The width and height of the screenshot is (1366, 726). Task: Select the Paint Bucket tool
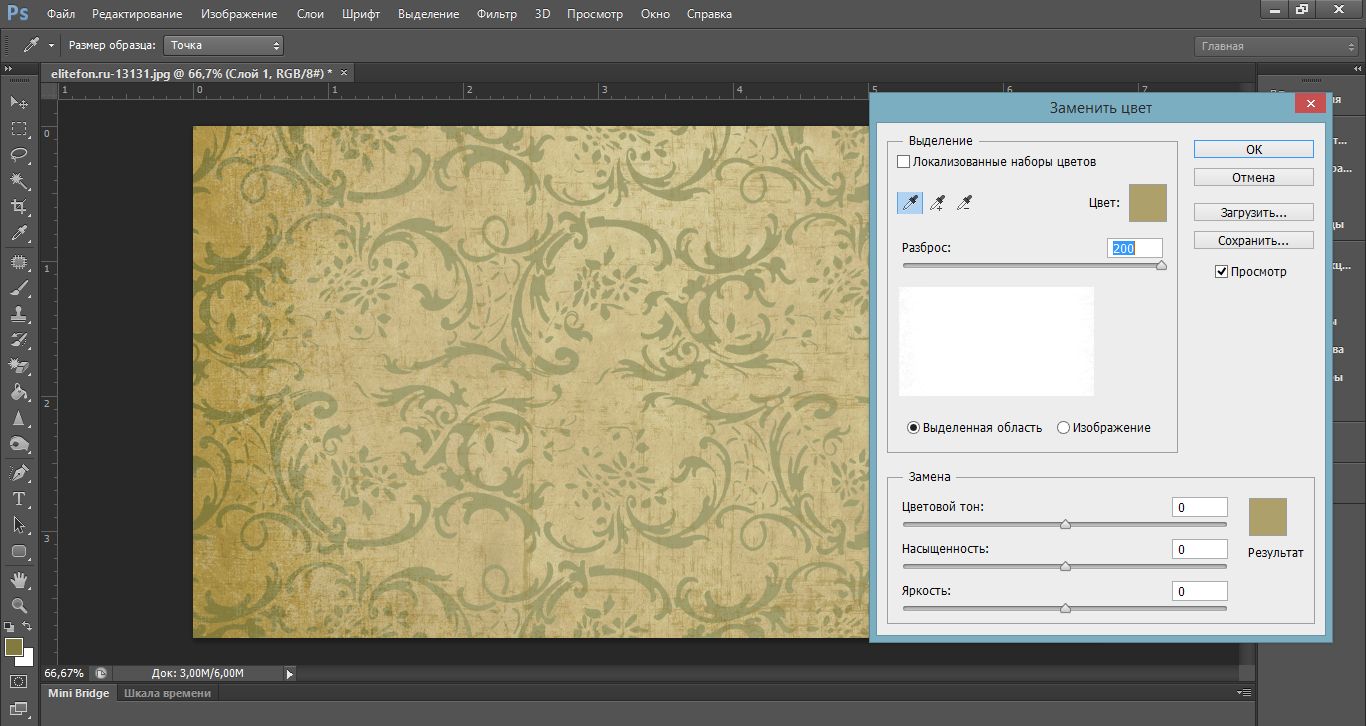(19, 392)
